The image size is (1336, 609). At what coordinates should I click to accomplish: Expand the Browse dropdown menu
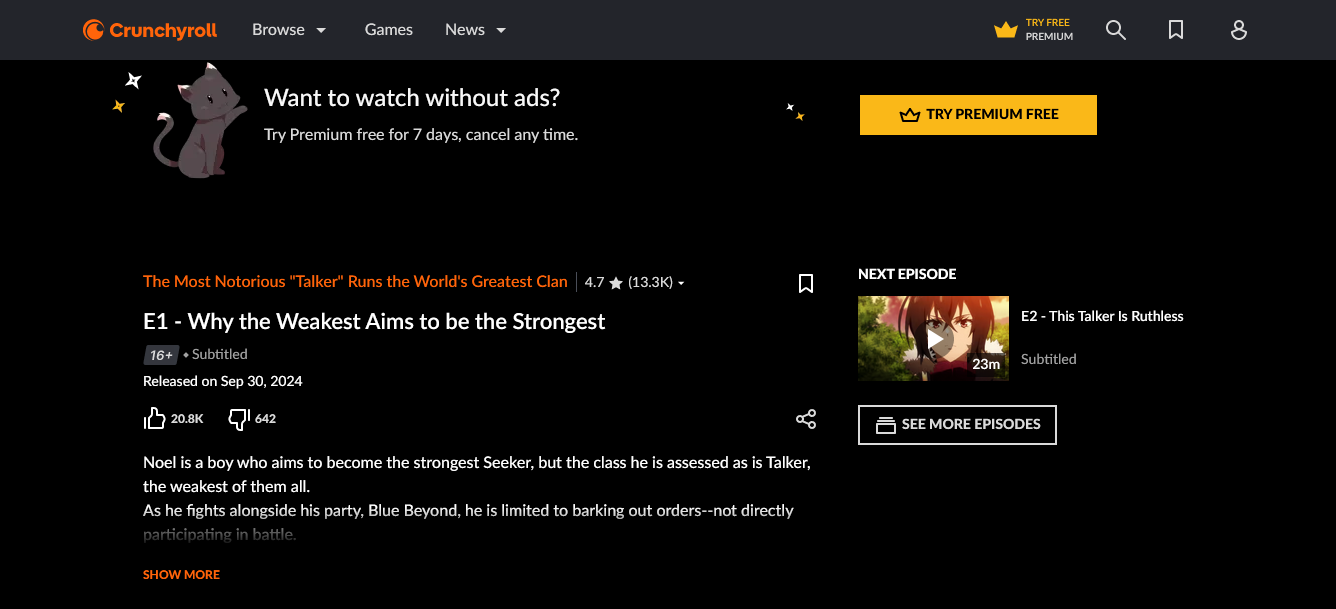click(289, 30)
